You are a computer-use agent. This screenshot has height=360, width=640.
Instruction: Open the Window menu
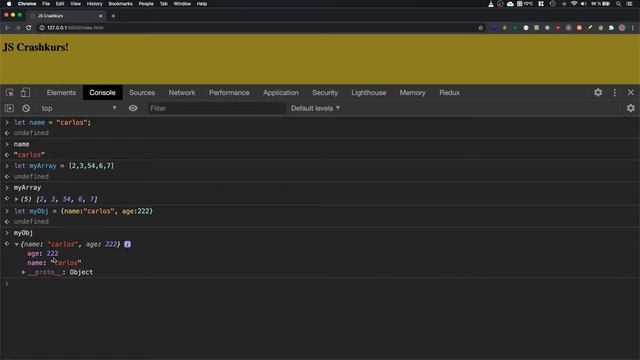pyautogui.click(x=182, y=4)
